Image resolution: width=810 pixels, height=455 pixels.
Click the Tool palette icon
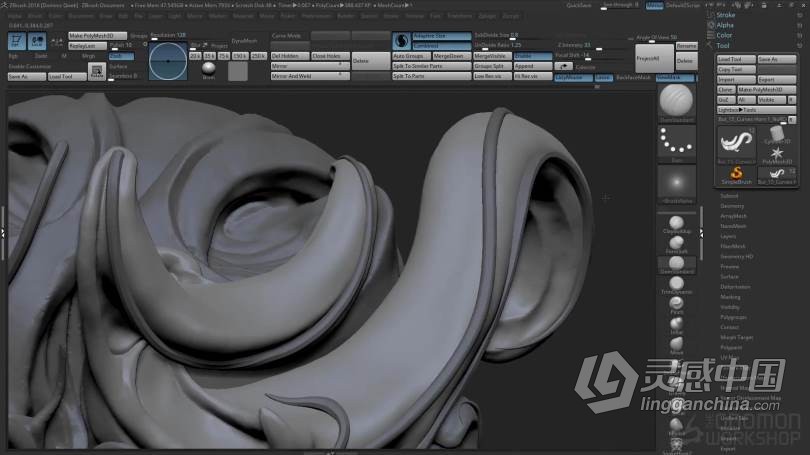711,45
